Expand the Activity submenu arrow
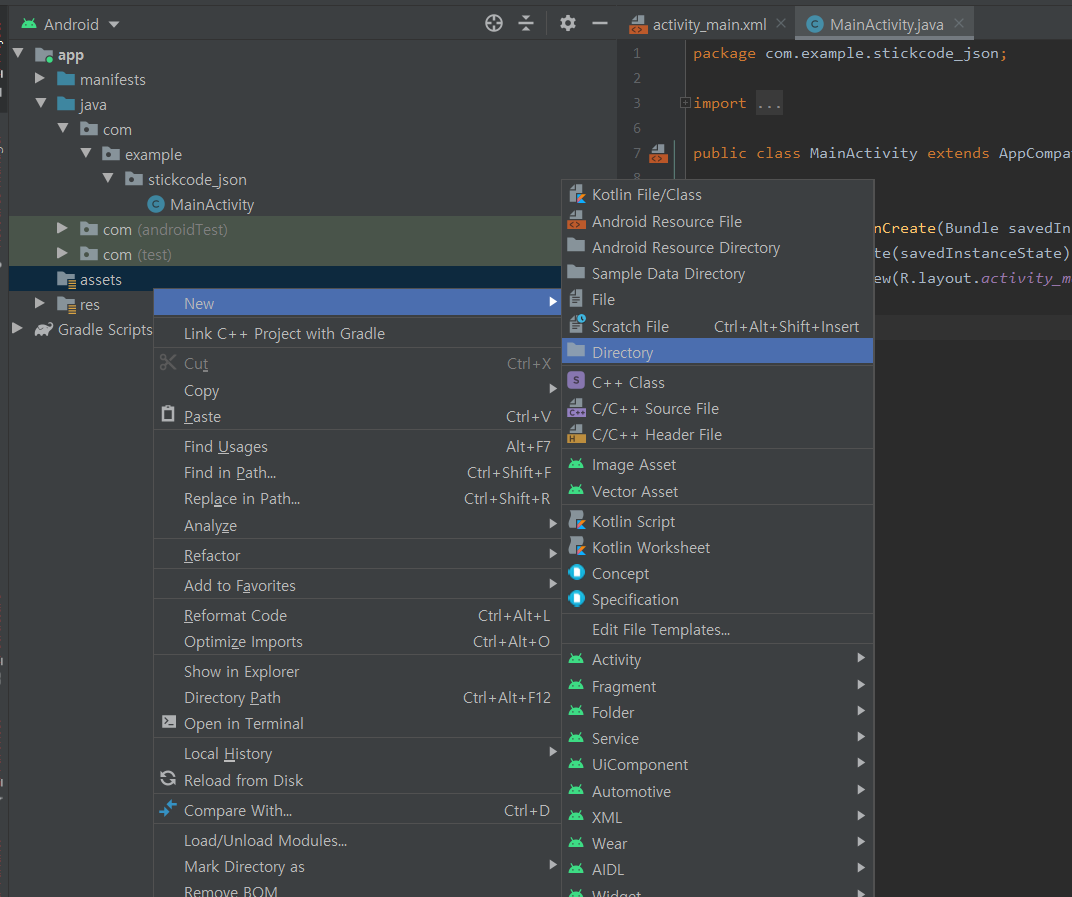Screen dimensions: 1072x897 861,659
